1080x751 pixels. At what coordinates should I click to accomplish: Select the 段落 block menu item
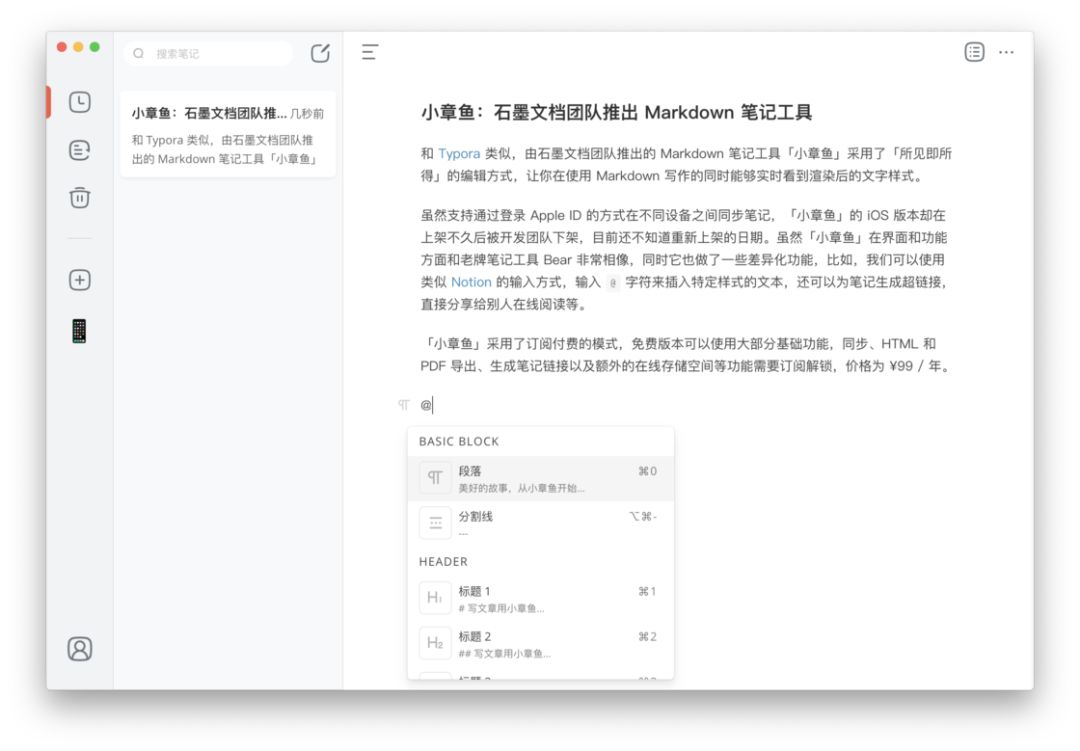point(541,478)
